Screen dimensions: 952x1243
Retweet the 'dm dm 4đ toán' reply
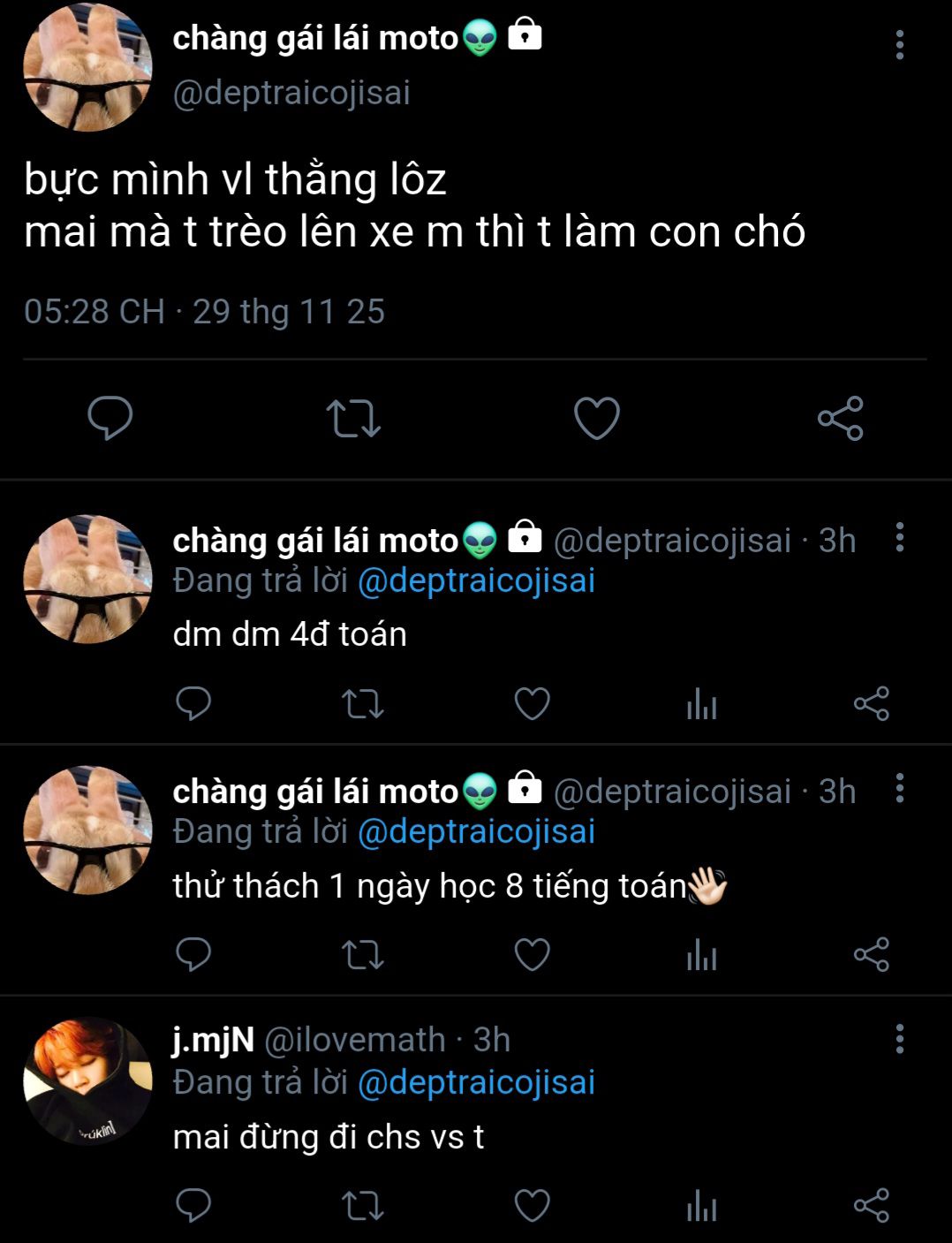pos(362,704)
